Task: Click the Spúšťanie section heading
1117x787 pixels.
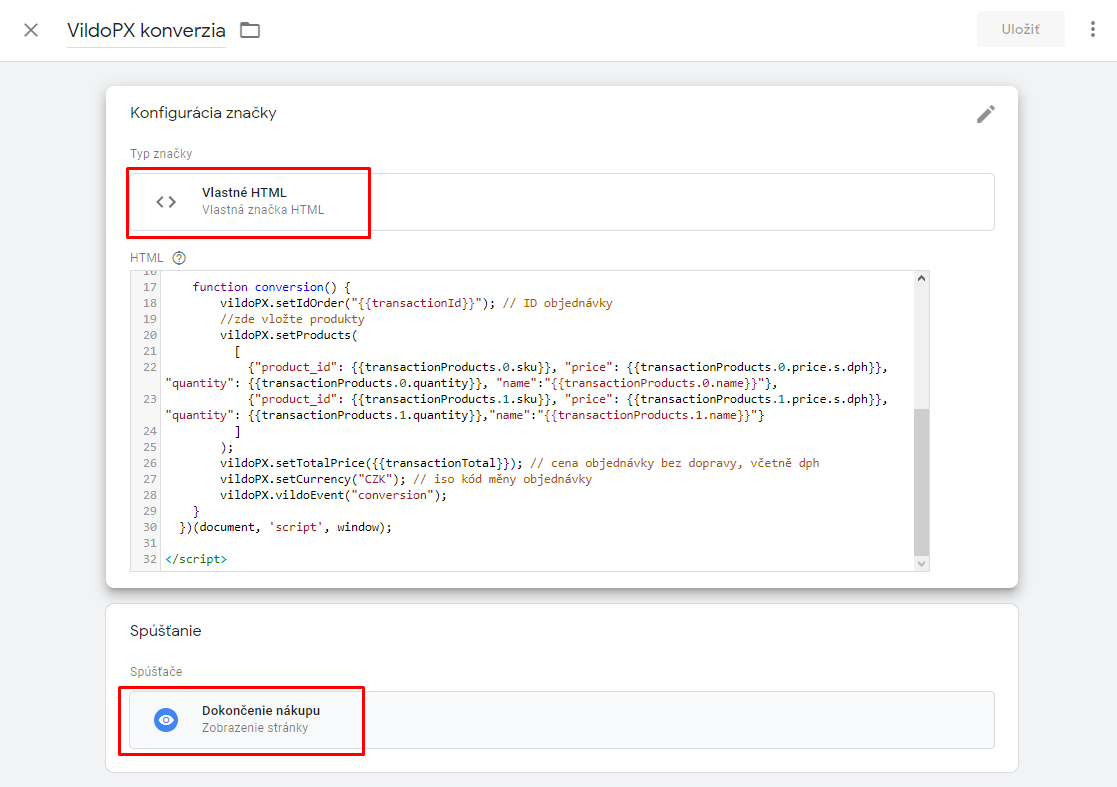Action: (x=165, y=631)
